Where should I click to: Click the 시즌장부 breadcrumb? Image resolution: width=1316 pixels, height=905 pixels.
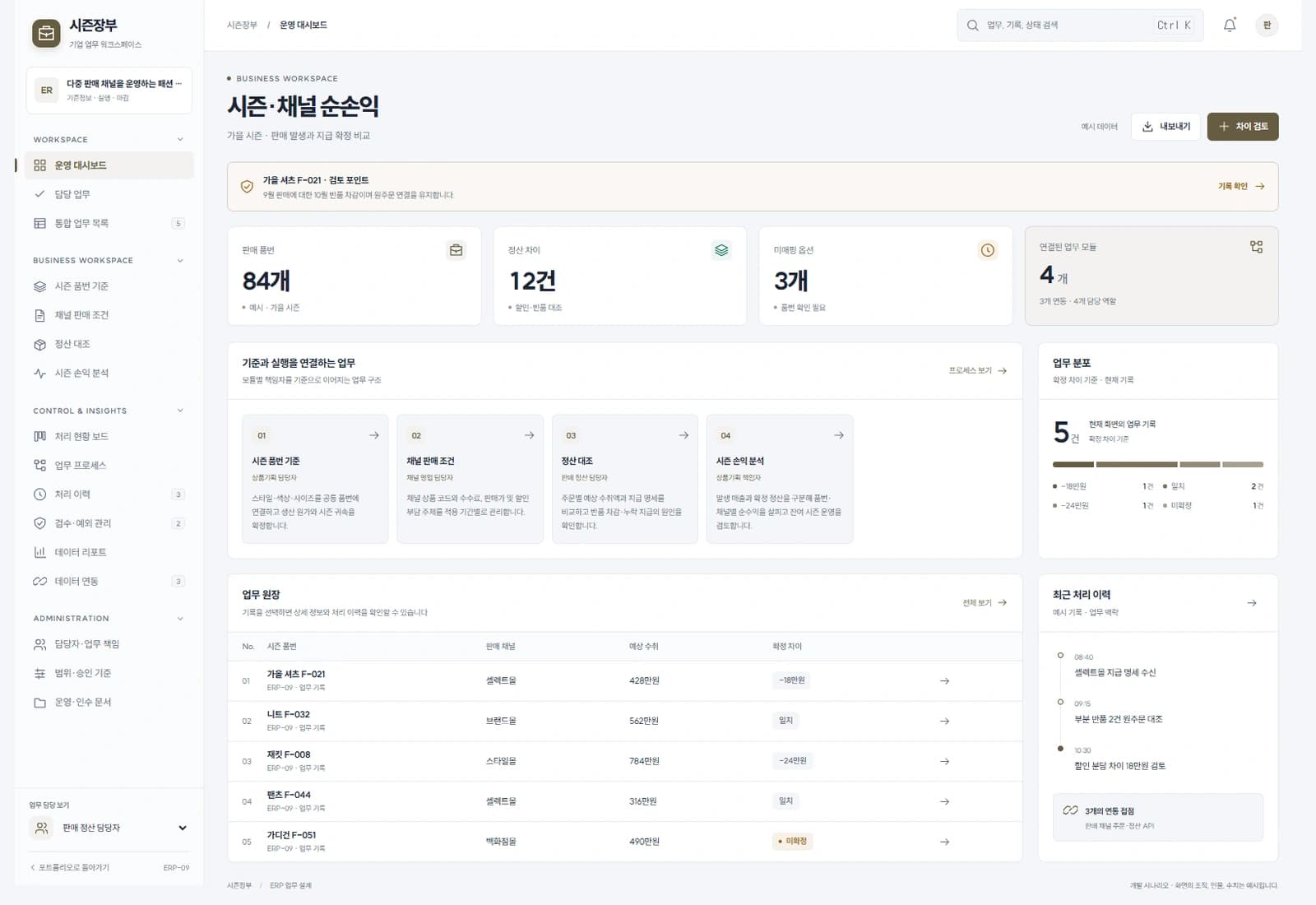[242, 26]
